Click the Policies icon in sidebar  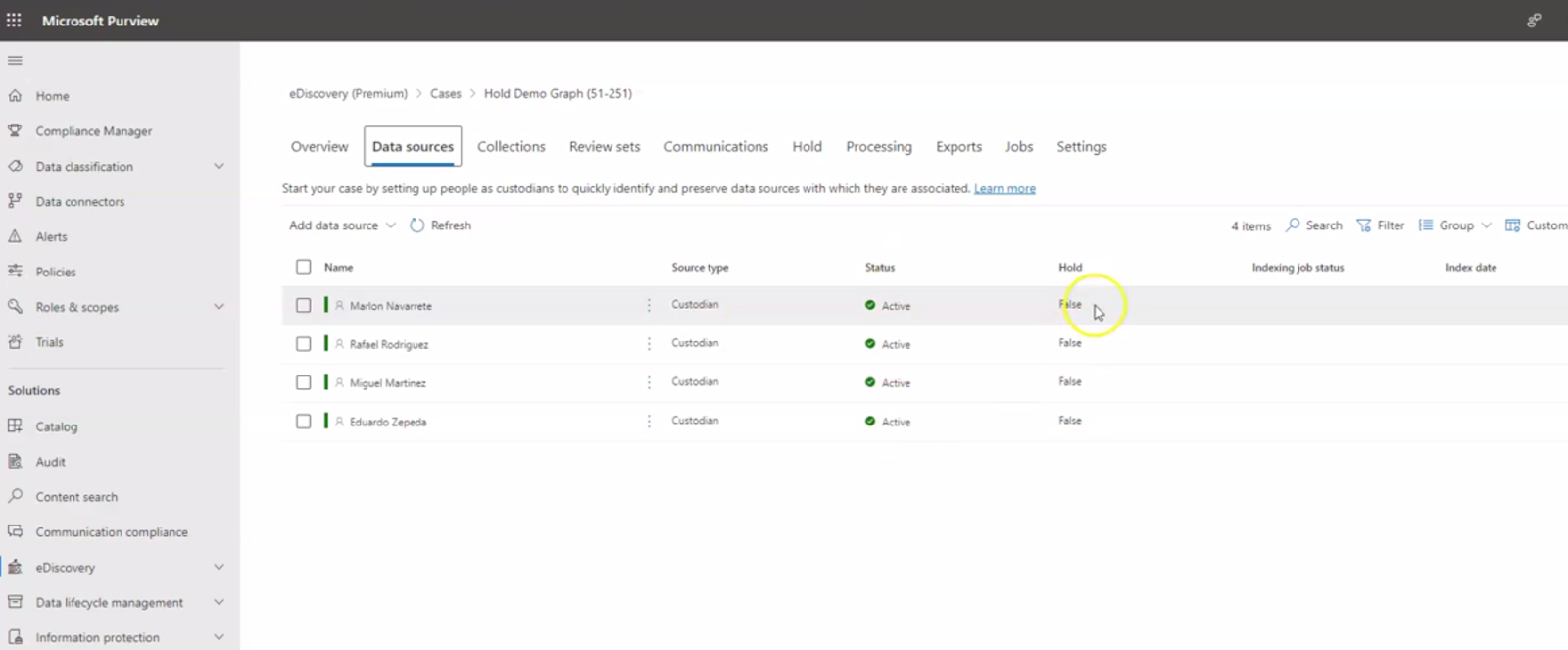(15, 272)
